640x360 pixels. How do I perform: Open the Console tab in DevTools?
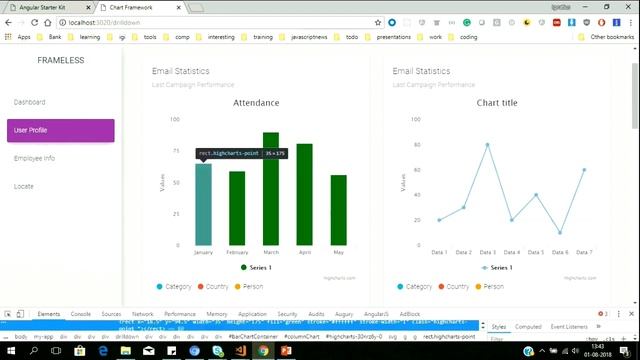(80, 314)
